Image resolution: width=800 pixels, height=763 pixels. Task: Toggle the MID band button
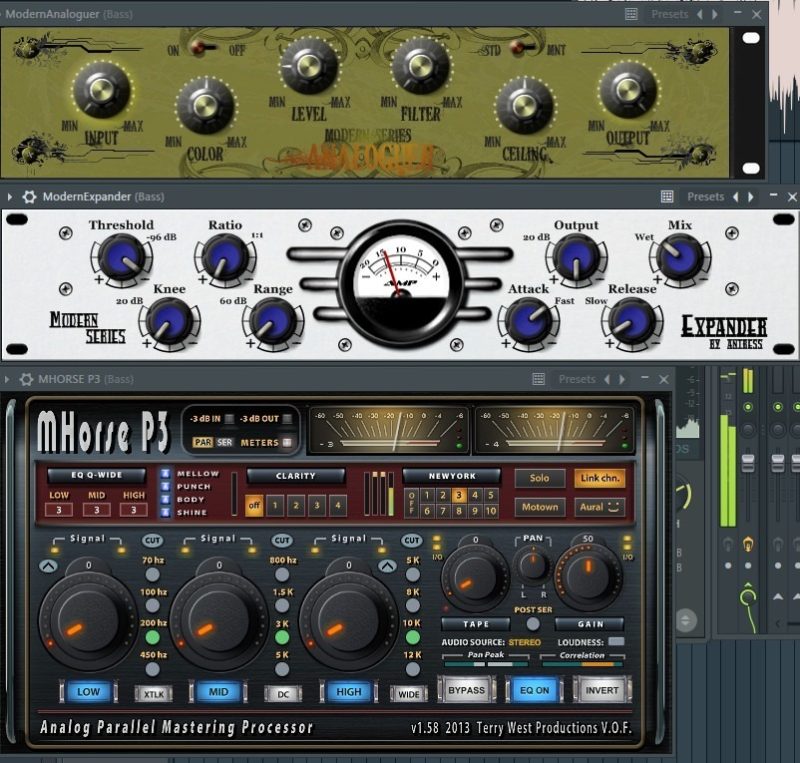coord(218,692)
